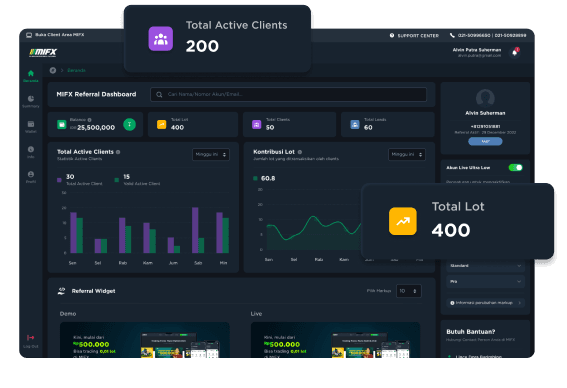Click the profile avatar picture
Viewport: 567px width, 388px height.
(x=485, y=98)
